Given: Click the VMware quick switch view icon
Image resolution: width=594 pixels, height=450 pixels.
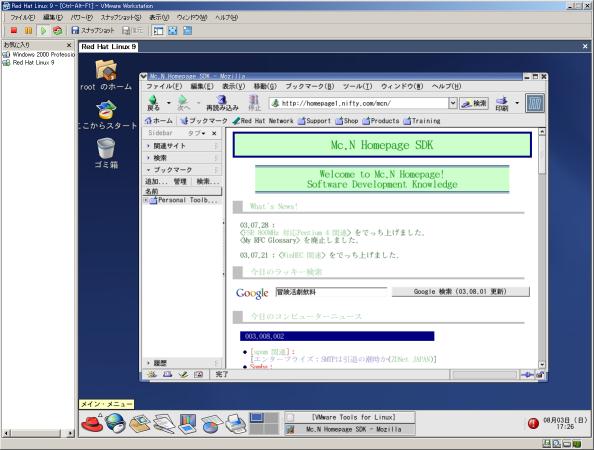Looking at the screenshot, I should point(188,31).
